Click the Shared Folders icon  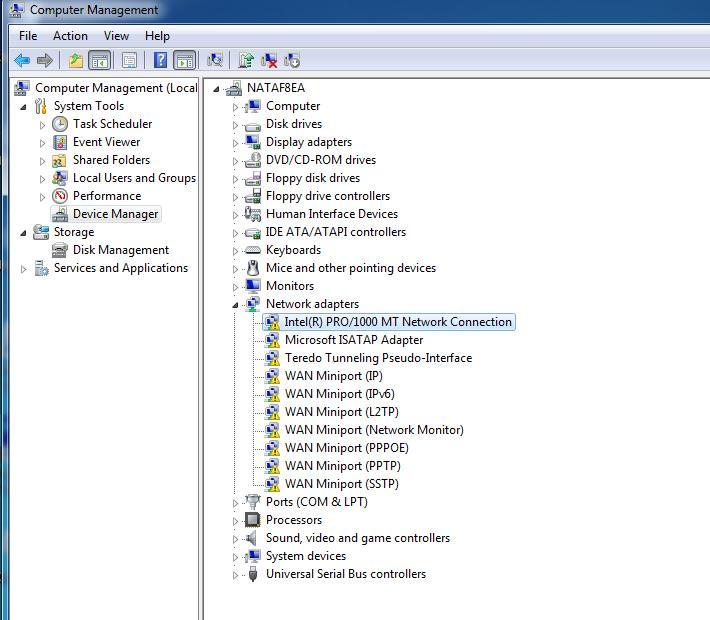[59, 160]
